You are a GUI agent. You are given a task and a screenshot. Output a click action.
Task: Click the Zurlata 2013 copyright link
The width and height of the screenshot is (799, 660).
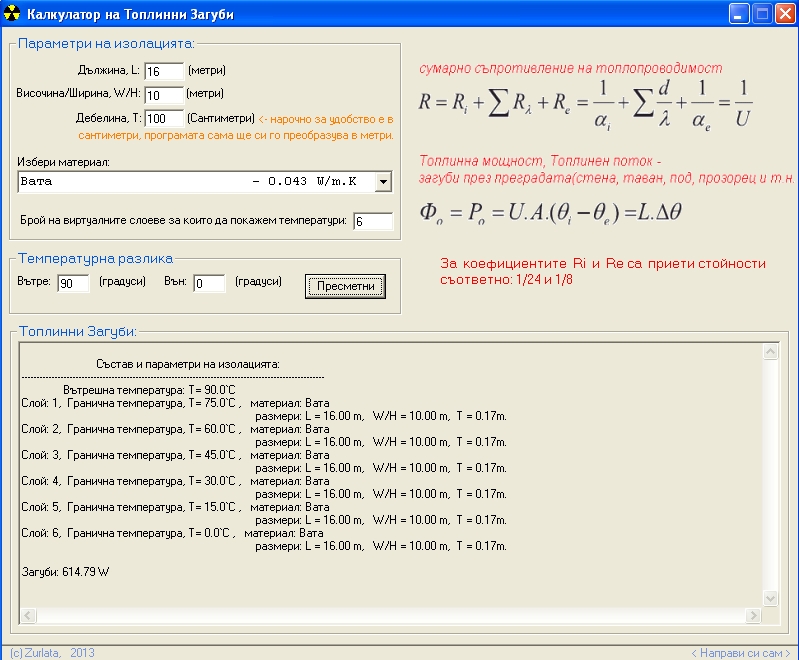(x=50, y=653)
